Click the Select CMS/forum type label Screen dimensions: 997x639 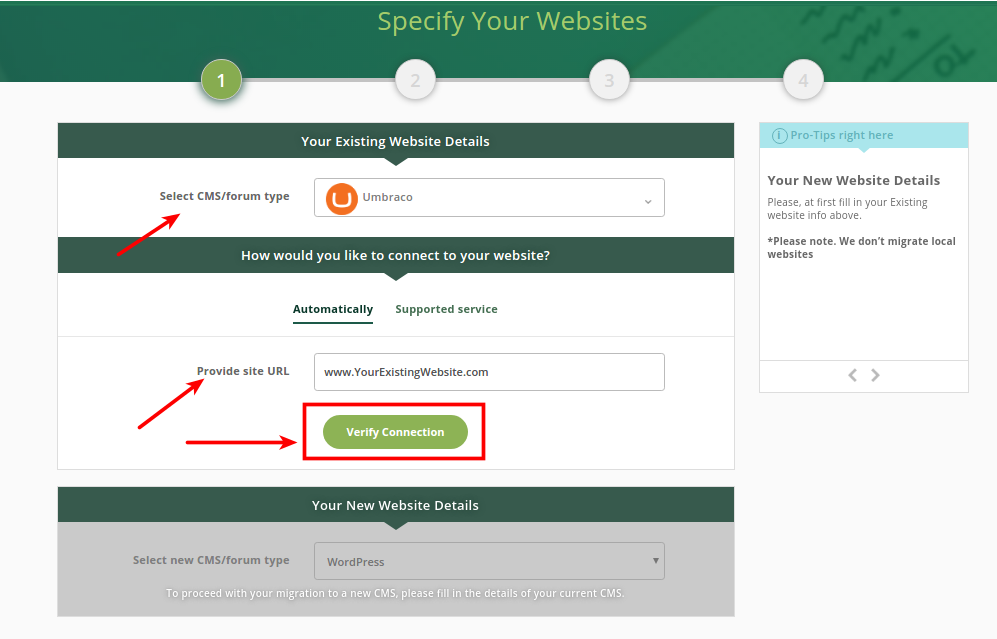pos(224,196)
